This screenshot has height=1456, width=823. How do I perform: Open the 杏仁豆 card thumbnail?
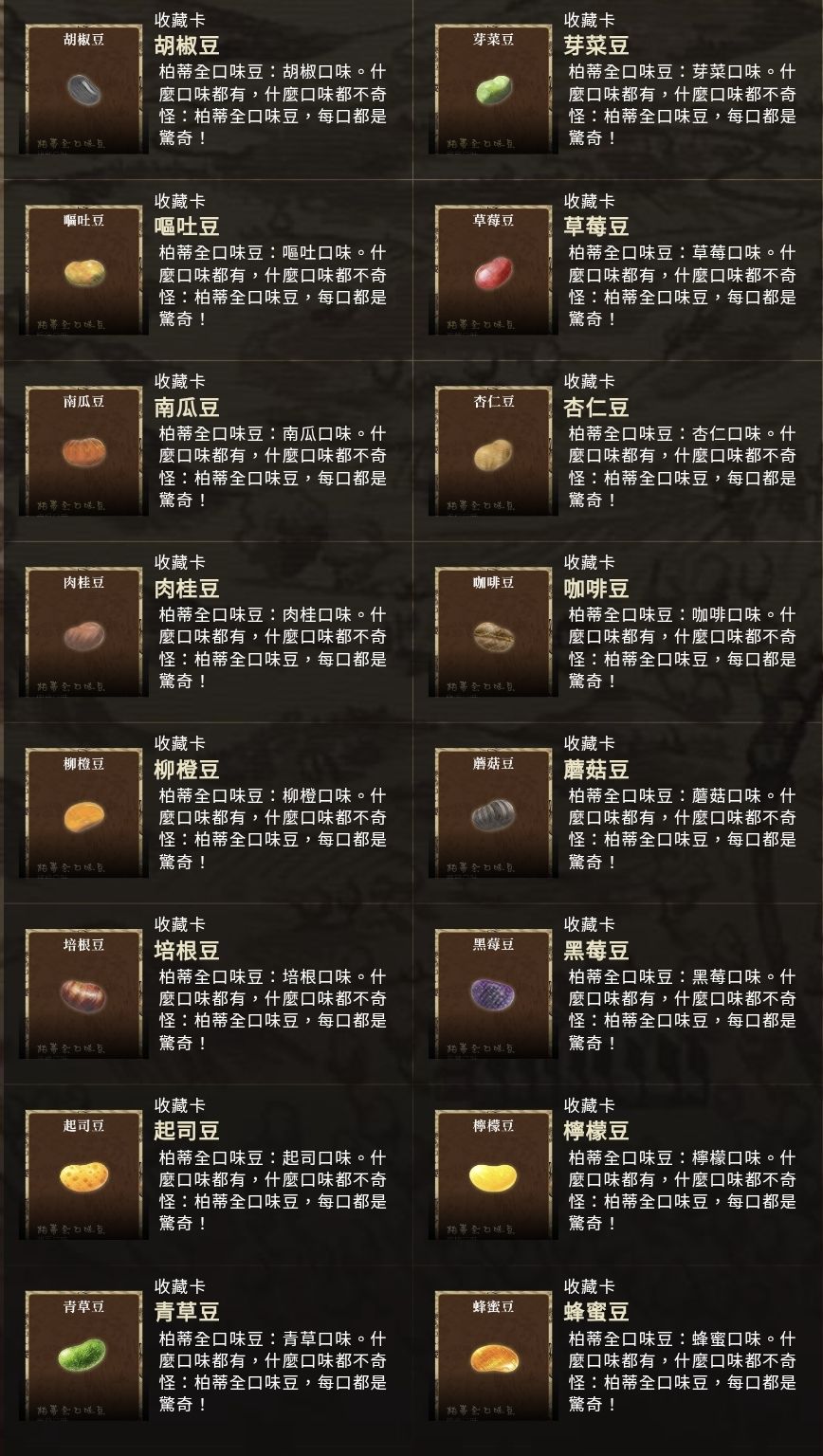(494, 450)
